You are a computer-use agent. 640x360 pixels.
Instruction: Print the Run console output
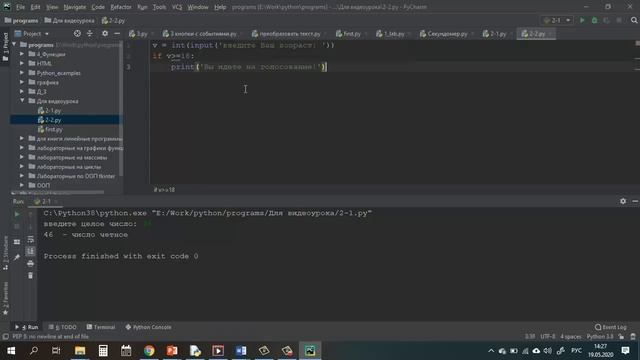tap(30, 264)
